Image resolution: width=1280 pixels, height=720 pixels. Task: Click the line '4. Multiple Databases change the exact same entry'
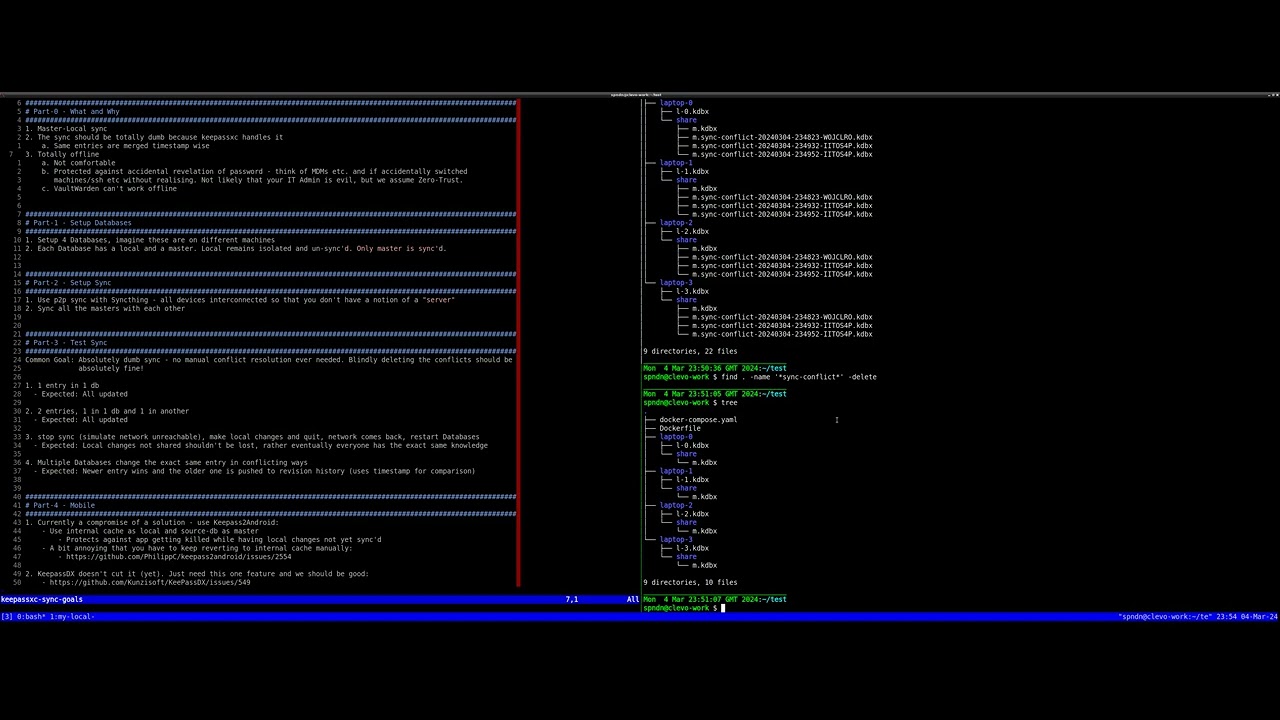(x=166, y=463)
